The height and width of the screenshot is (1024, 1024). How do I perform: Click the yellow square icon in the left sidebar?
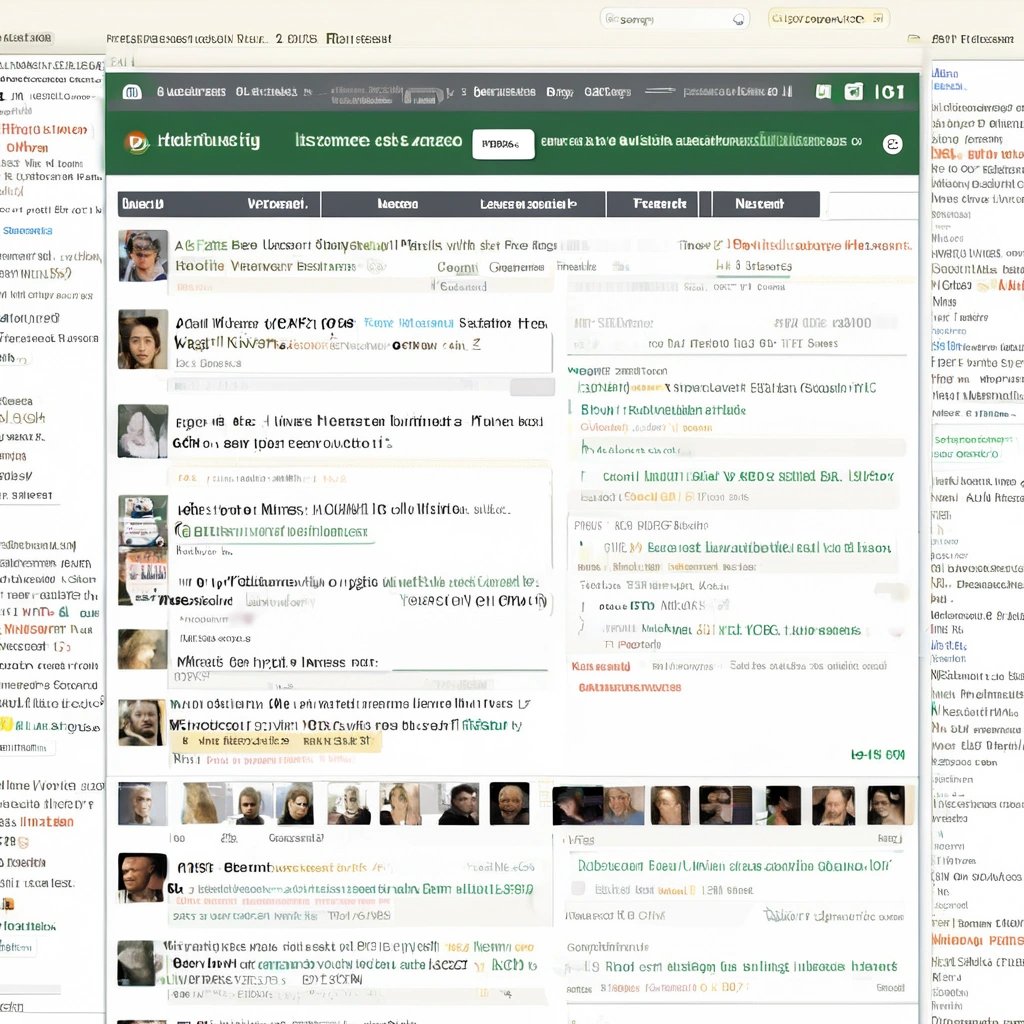tap(6, 724)
